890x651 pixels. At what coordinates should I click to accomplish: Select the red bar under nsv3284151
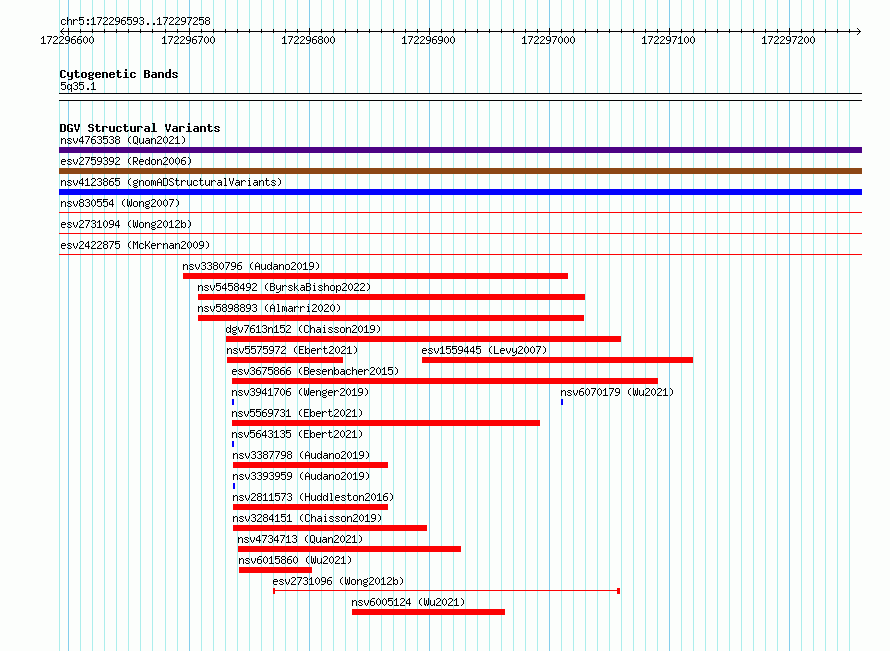pos(330,528)
